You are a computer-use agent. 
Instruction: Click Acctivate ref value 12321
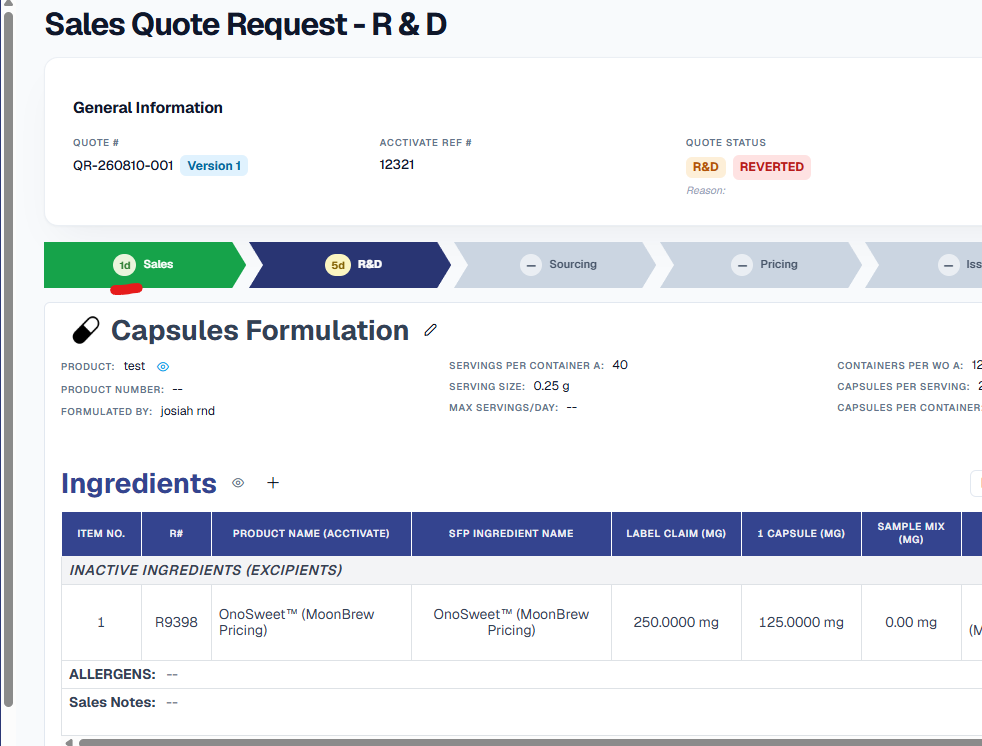(397, 165)
